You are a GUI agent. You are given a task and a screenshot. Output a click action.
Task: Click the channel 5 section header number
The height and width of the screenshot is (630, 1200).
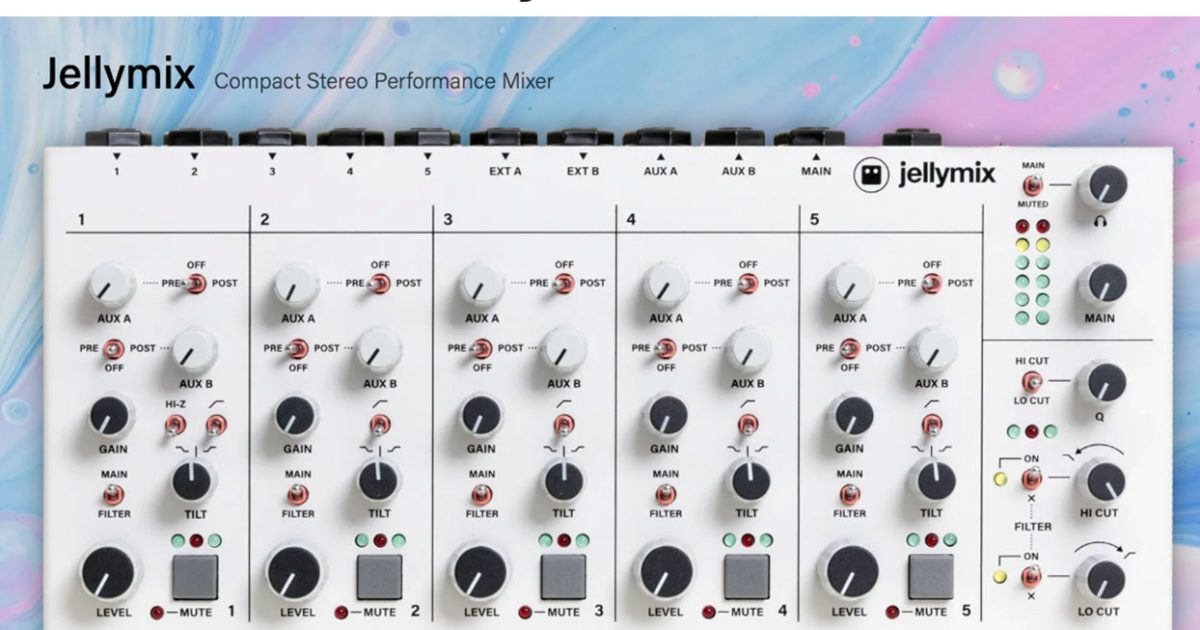coord(814,219)
